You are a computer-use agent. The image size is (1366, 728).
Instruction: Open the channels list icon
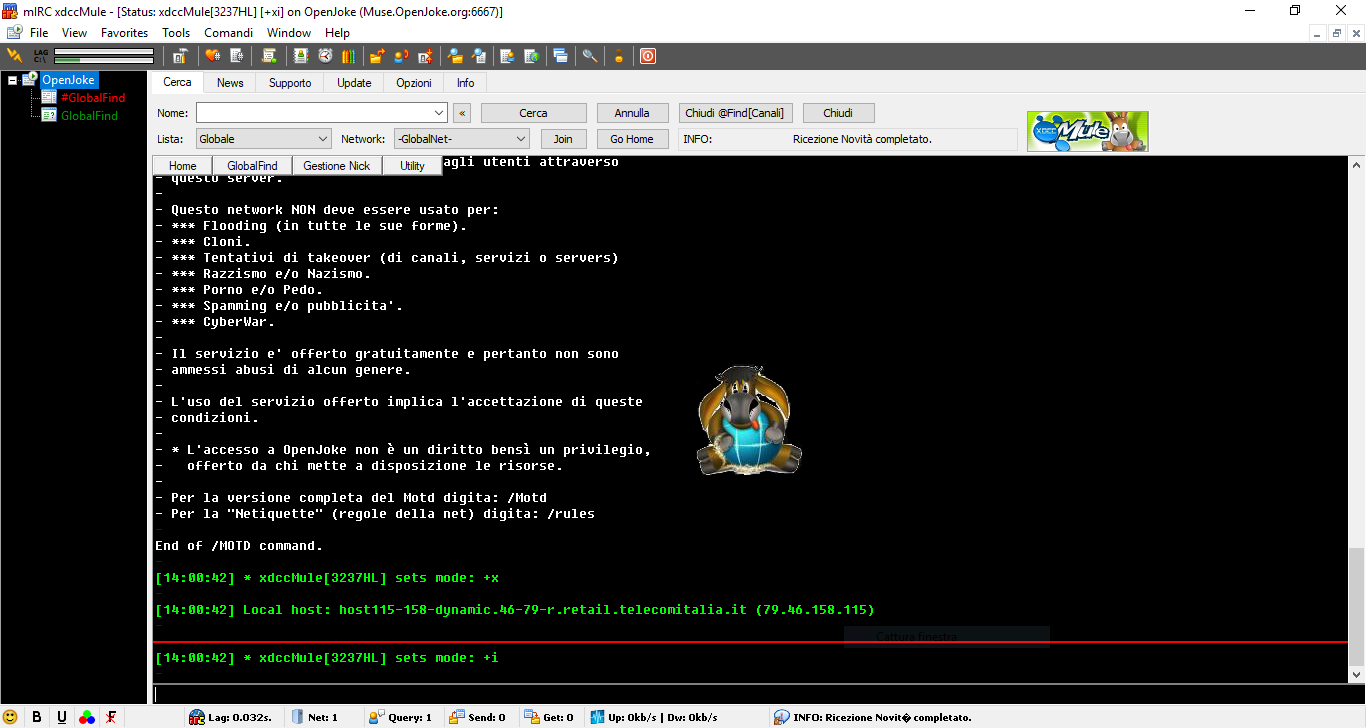[x=237, y=56]
